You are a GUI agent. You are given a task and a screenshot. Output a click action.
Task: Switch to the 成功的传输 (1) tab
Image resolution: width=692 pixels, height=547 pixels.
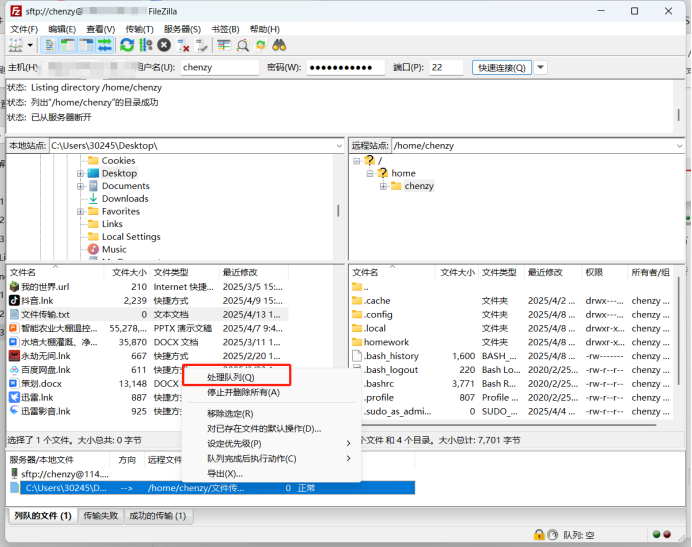point(158,516)
